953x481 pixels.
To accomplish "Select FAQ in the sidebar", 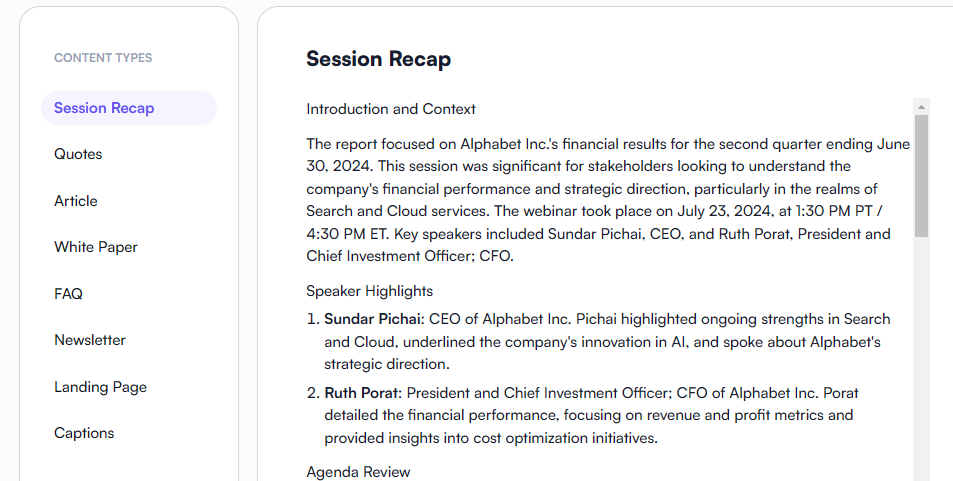I will pyautogui.click(x=68, y=294).
